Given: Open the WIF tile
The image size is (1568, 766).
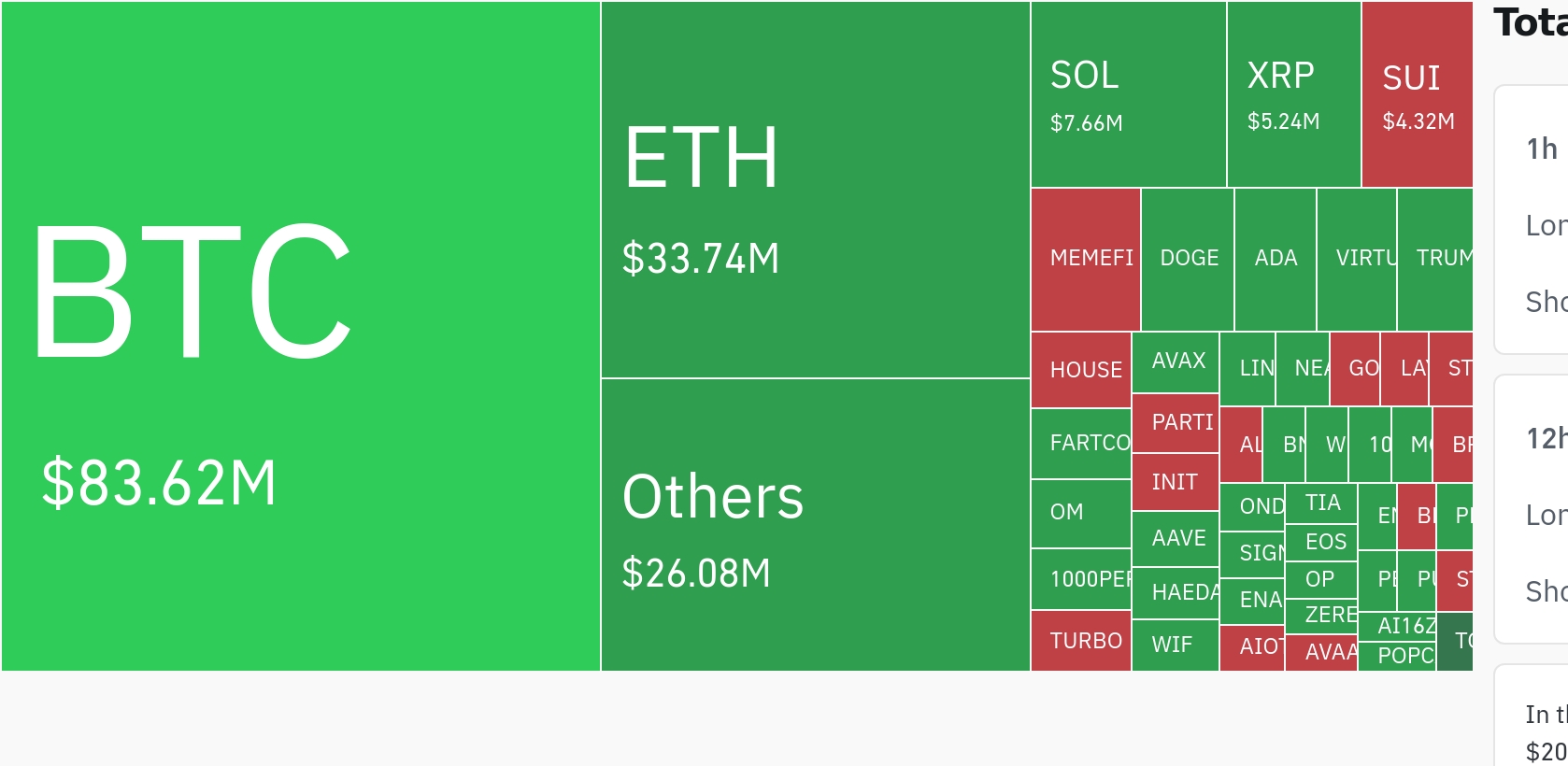Looking at the screenshot, I should [1176, 645].
